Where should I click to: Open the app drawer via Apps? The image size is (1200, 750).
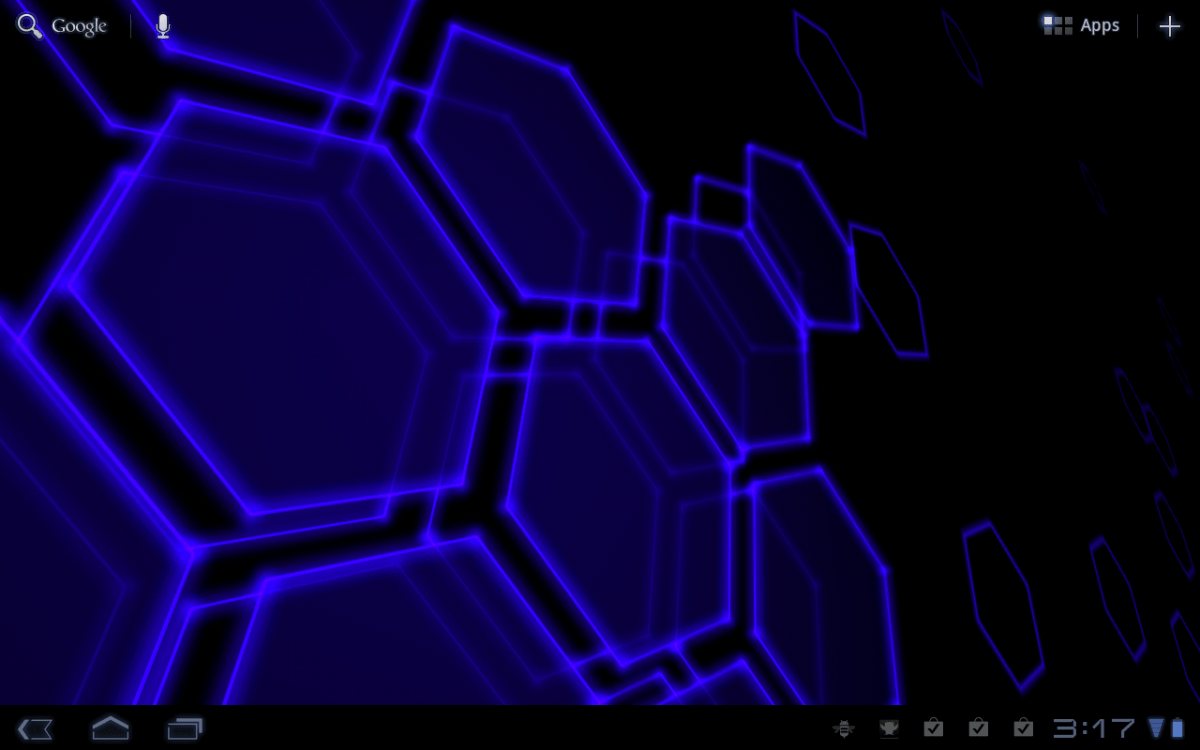click(x=1099, y=25)
